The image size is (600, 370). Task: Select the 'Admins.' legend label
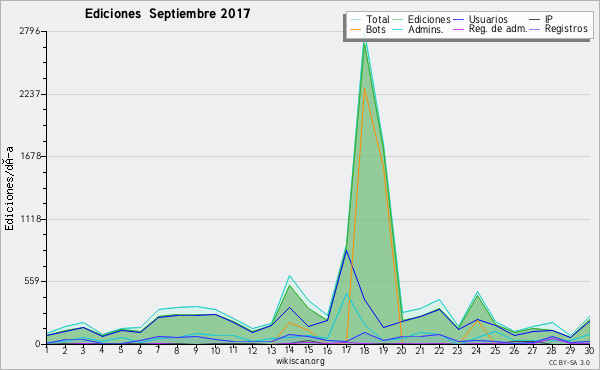426,29
